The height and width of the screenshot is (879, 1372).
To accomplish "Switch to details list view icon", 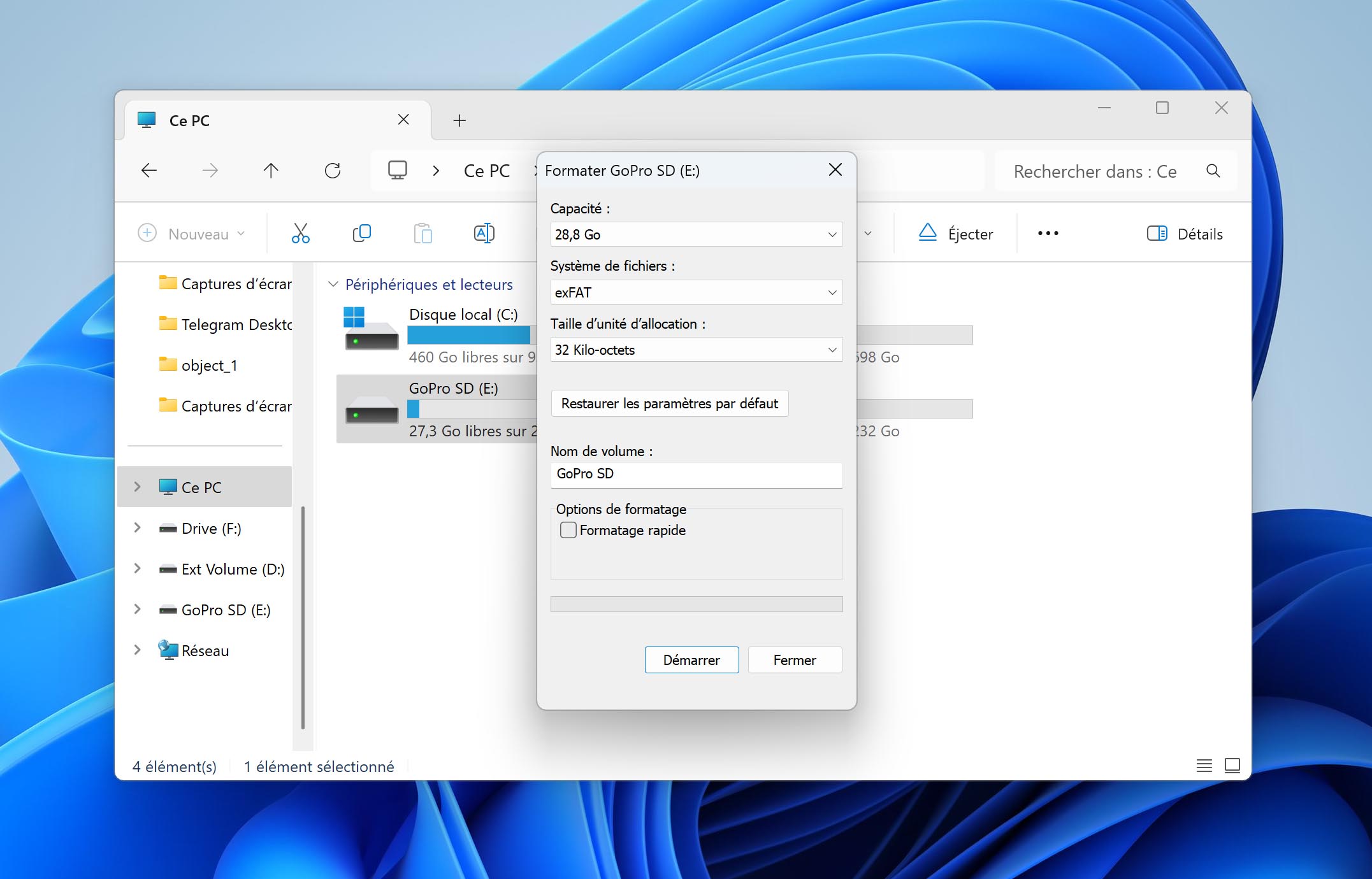I will 1204,766.
